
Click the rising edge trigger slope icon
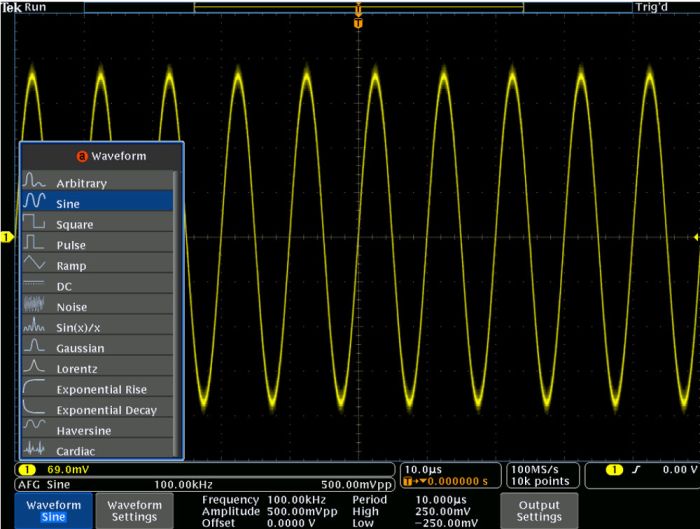pyautogui.click(x=636, y=469)
